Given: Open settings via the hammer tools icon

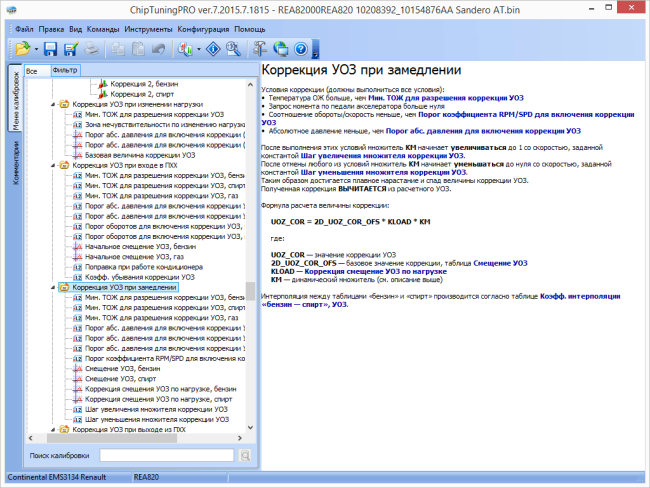Looking at the screenshot, I should (x=260, y=49).
